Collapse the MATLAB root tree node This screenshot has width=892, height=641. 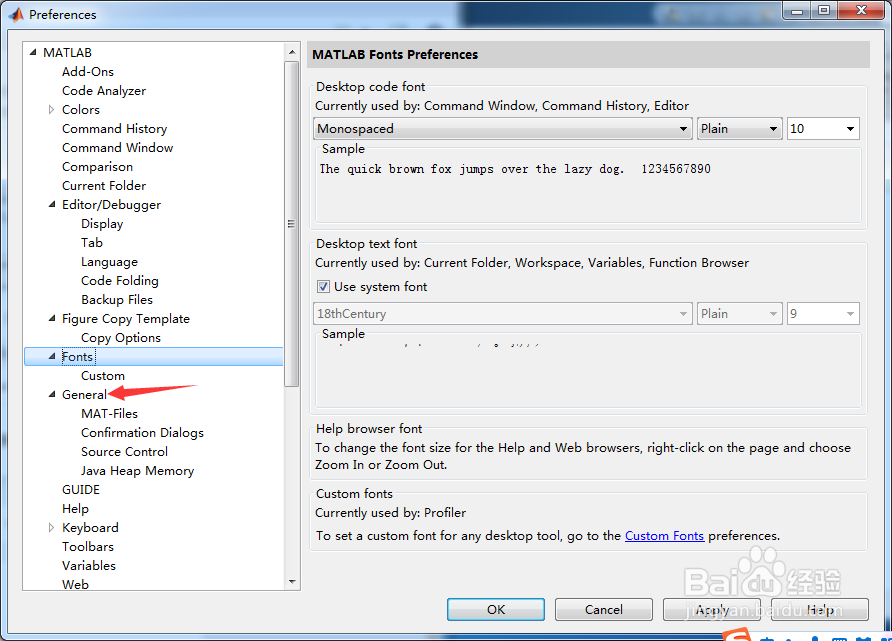coord(33,52)
